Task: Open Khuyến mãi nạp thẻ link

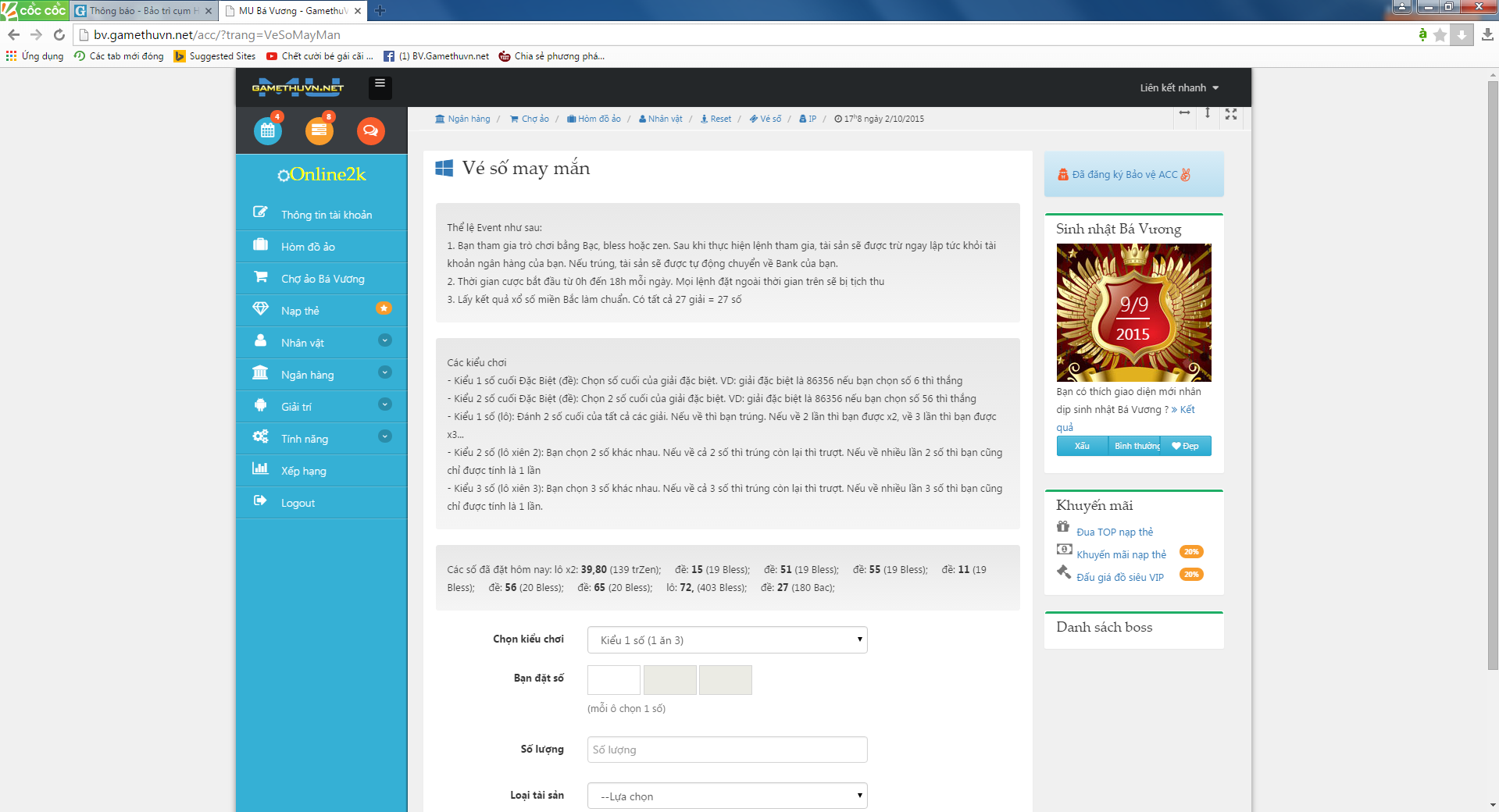Action: pos(1121,554)
